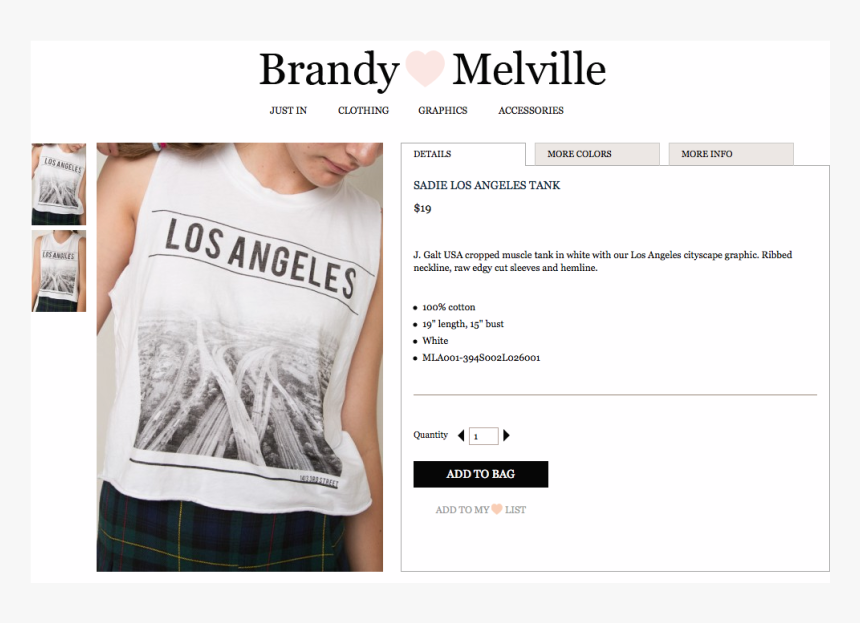Viewport: 860px width, 623px height.
Task: Select the first product thumbnail
Action: 59,184
